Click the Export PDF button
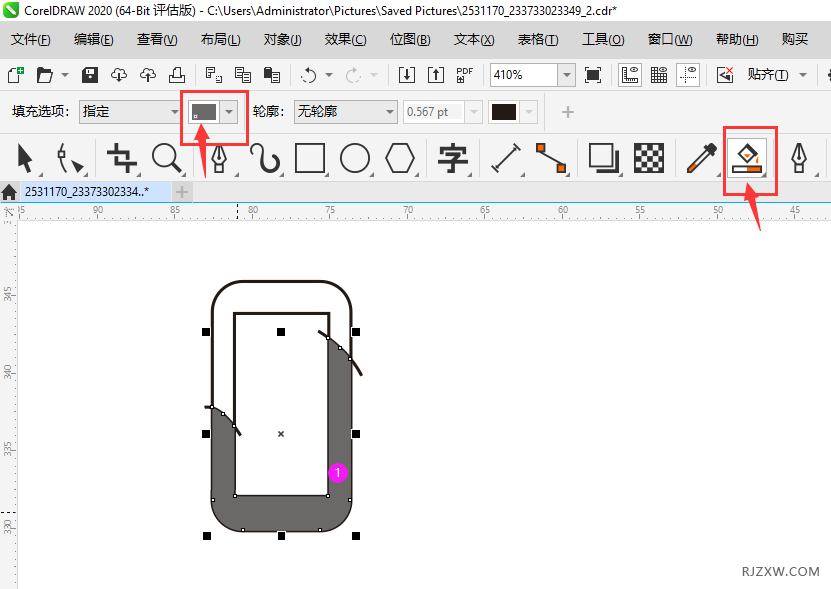 pyautogui.click(x=464, y=74)
